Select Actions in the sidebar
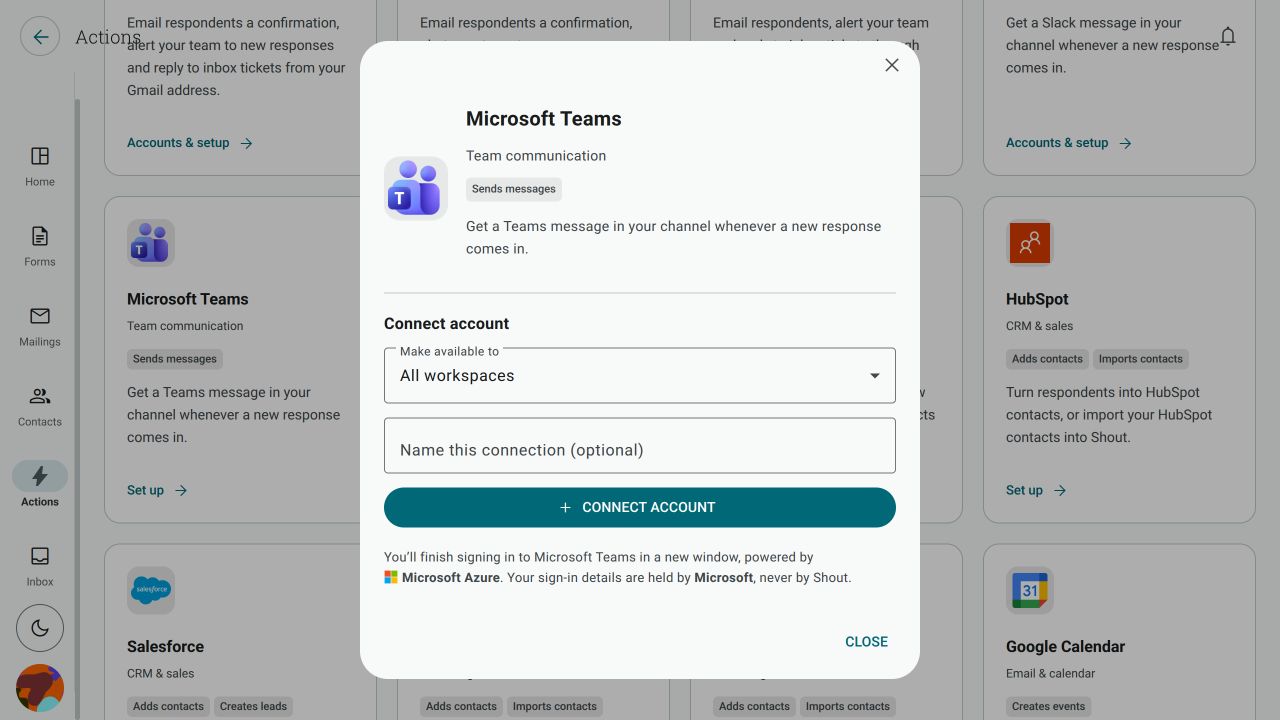 40,486
